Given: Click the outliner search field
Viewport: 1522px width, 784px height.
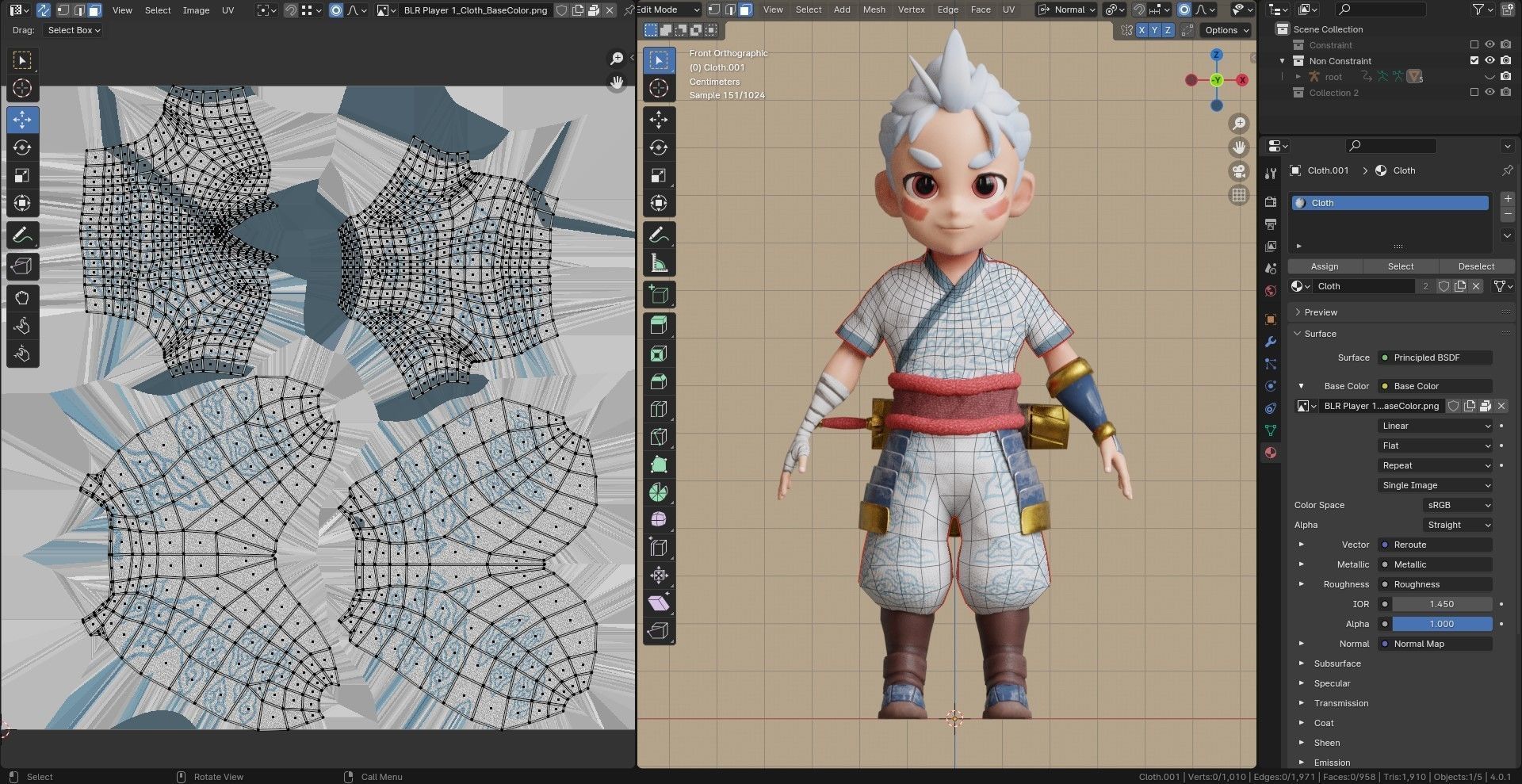Looking at the screenshot, I should 1379,10.
